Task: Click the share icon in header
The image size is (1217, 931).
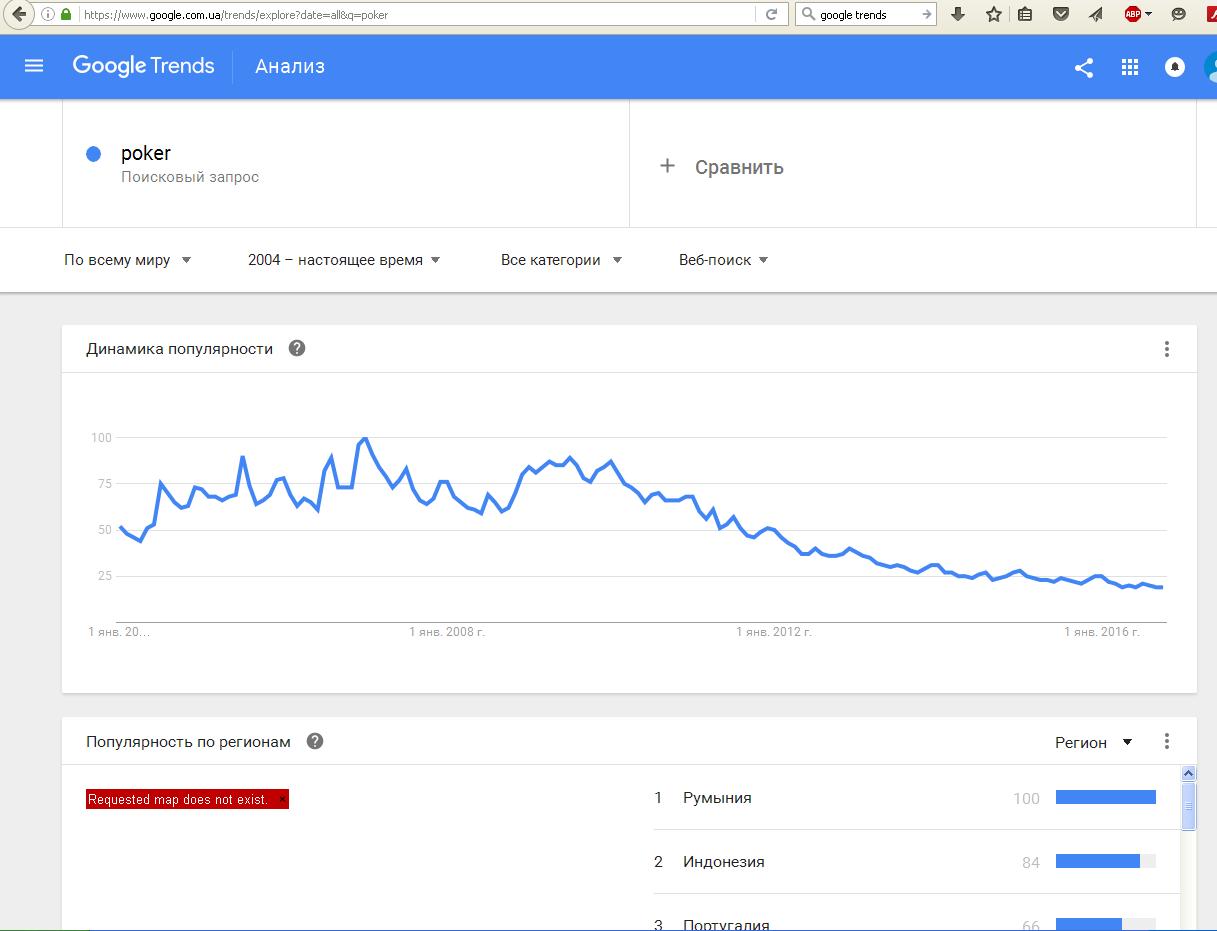Action: pos(1083,67)
